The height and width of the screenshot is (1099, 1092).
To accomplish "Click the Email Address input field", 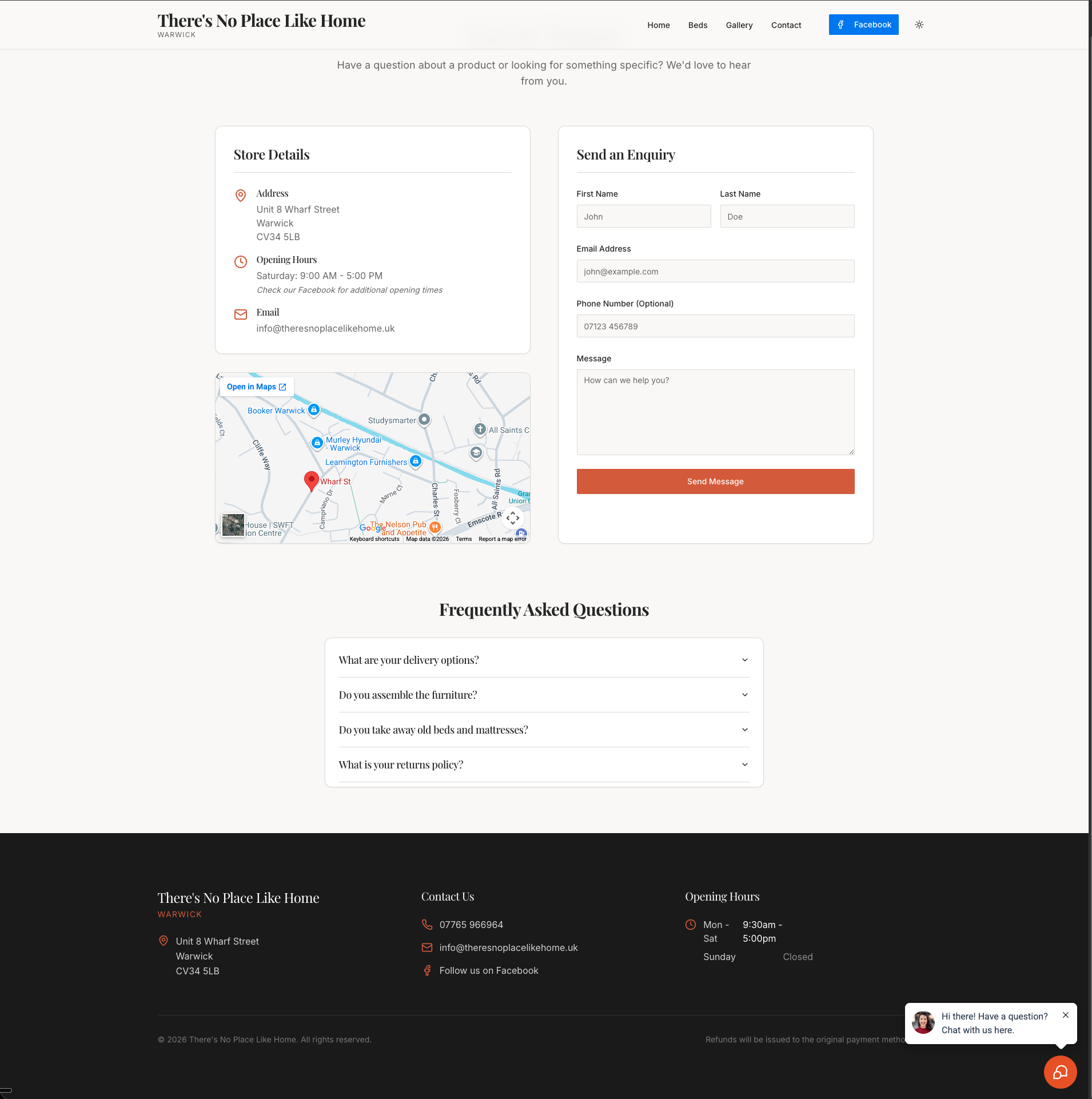I will [715, 272].
